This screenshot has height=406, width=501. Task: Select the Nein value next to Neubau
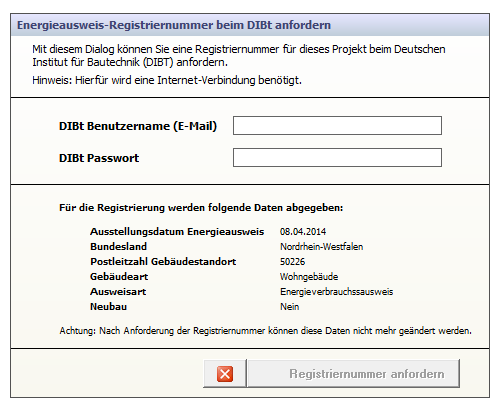289,307
